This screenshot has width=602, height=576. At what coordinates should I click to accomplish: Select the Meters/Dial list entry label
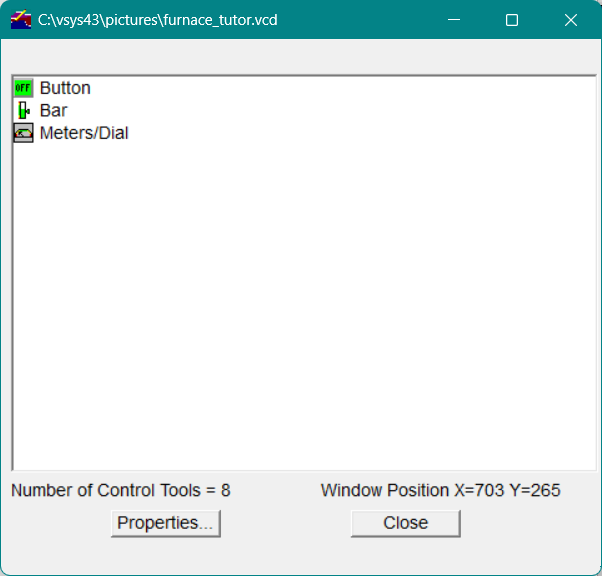click(84, 133)
